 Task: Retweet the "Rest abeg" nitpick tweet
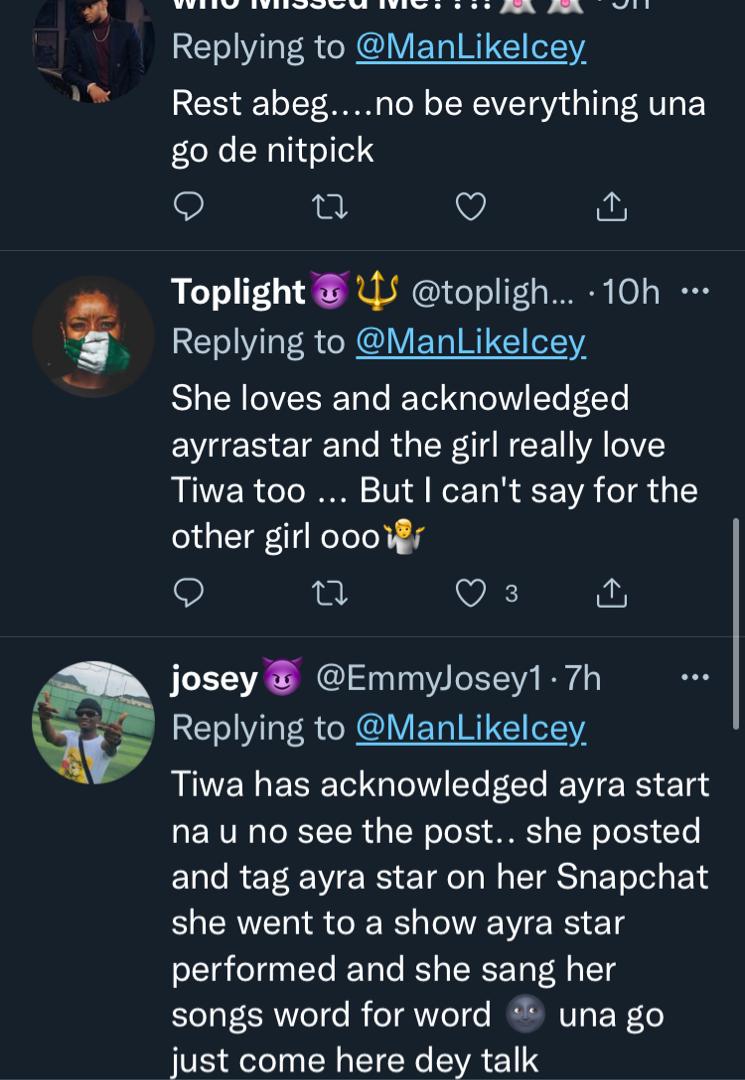329,206
